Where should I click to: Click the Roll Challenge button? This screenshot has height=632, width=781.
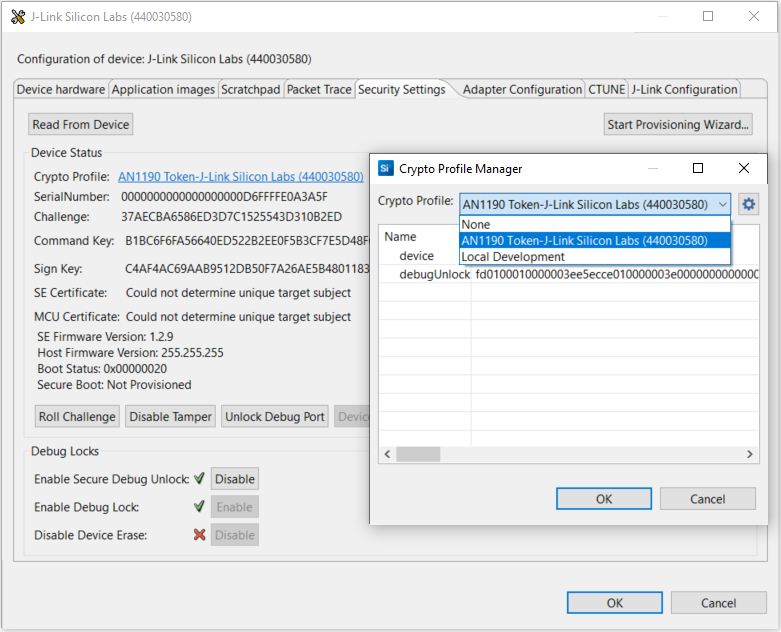78,416
